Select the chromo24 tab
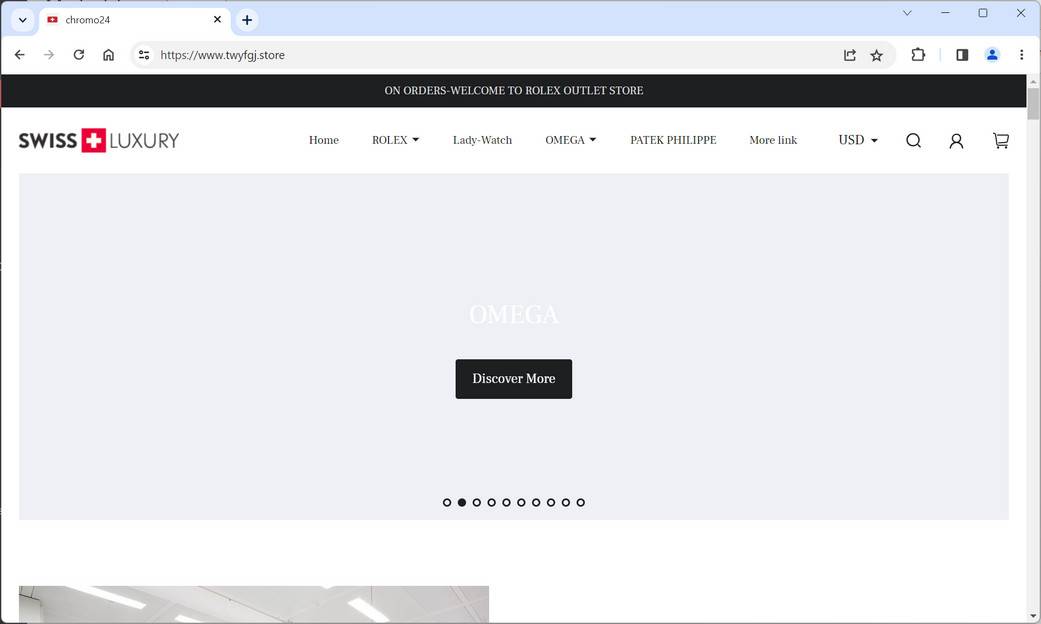 tap(135, 20)
